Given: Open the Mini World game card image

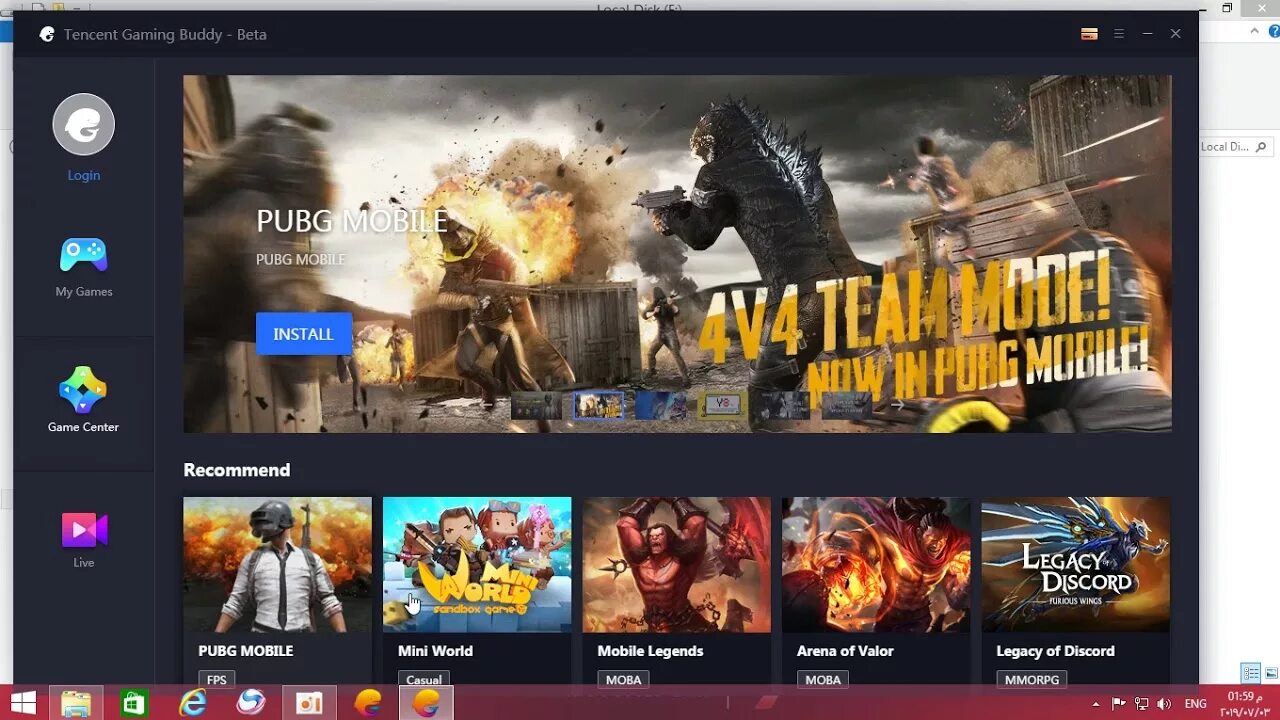Looking at the screenshot, I should (x=477, y=565).
